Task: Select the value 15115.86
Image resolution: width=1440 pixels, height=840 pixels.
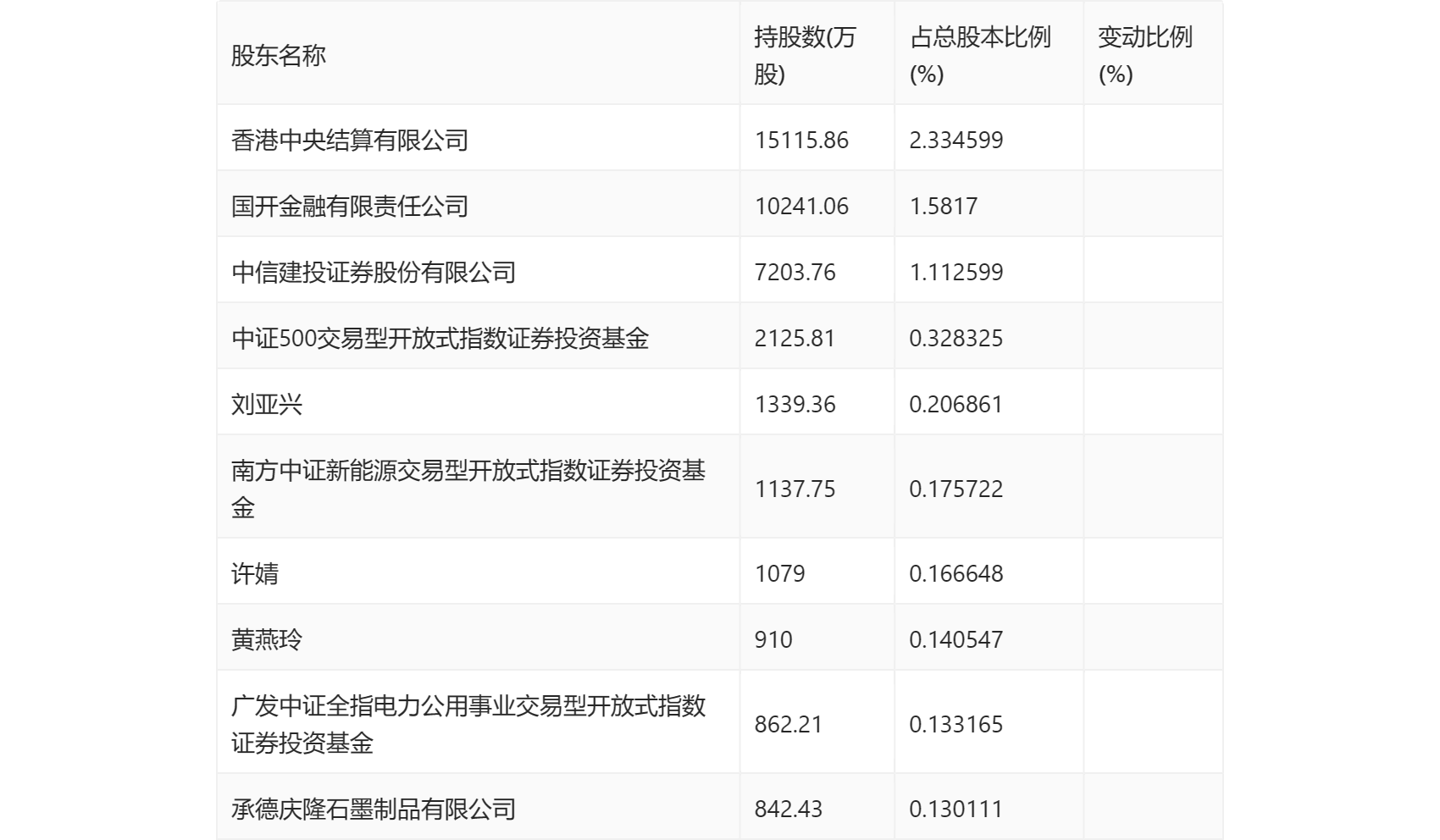Action: coord(801,140)
